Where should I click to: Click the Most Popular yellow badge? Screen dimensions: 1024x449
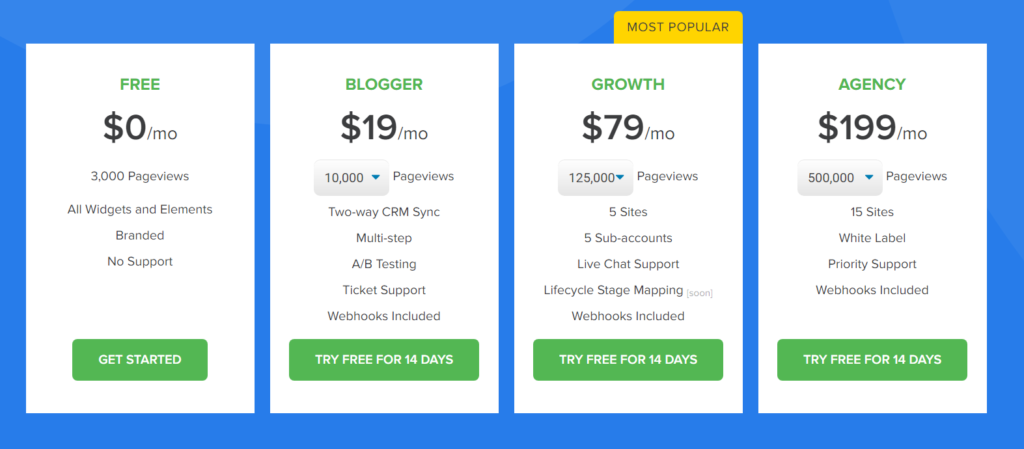click(678, 27)
